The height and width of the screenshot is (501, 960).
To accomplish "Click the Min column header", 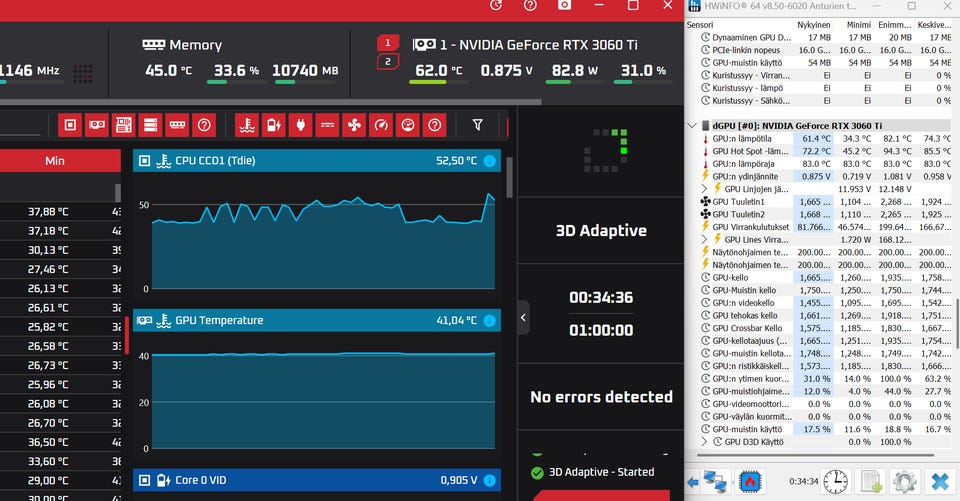I will 54,160.
